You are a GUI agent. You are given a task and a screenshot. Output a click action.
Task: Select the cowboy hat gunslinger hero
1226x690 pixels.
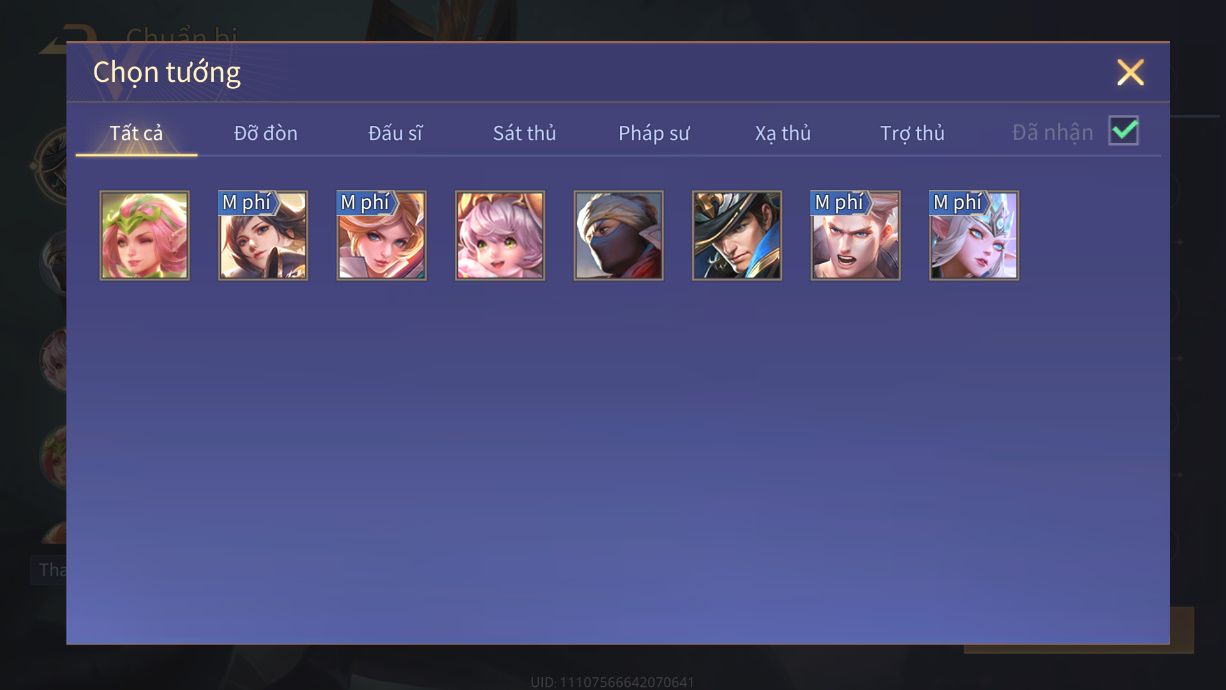point(737,236)
